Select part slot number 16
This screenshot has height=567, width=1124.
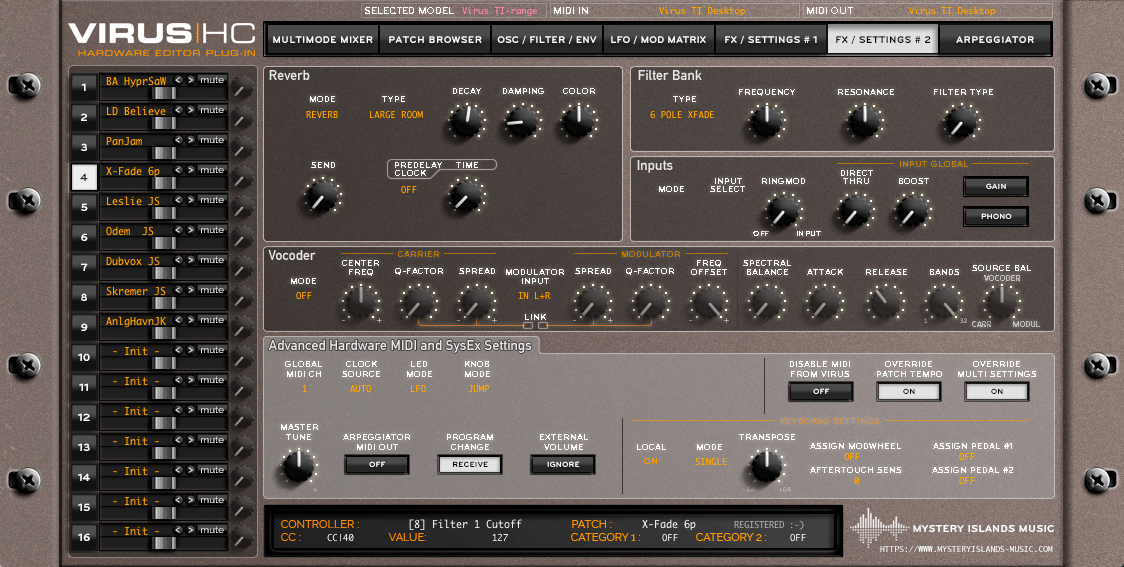(x=84, y=537)
